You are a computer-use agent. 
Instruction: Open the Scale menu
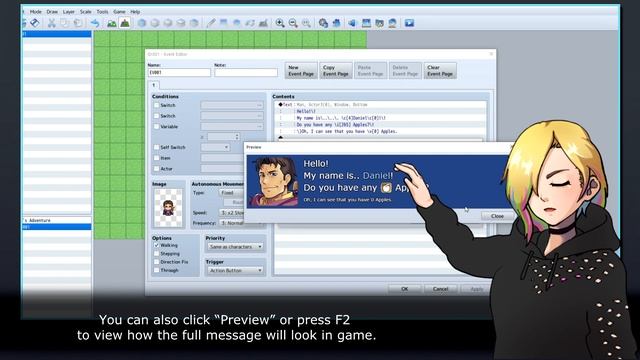click(85, 12)
